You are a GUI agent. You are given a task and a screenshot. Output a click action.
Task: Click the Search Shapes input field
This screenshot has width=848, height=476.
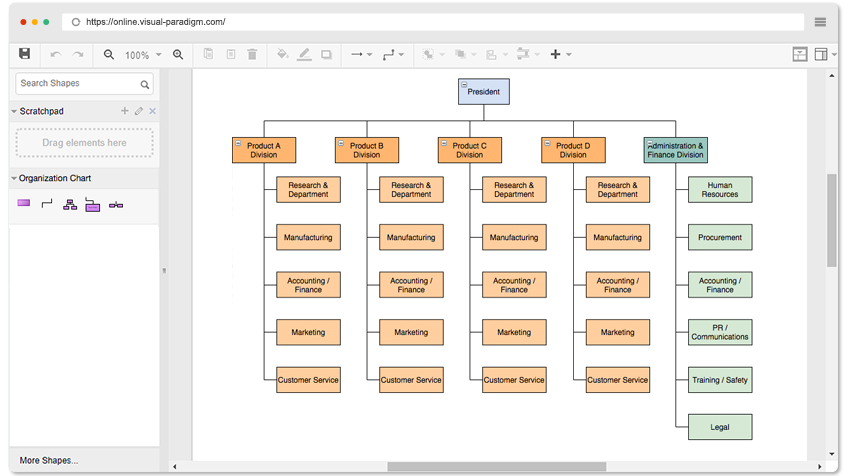click(75, 84)
